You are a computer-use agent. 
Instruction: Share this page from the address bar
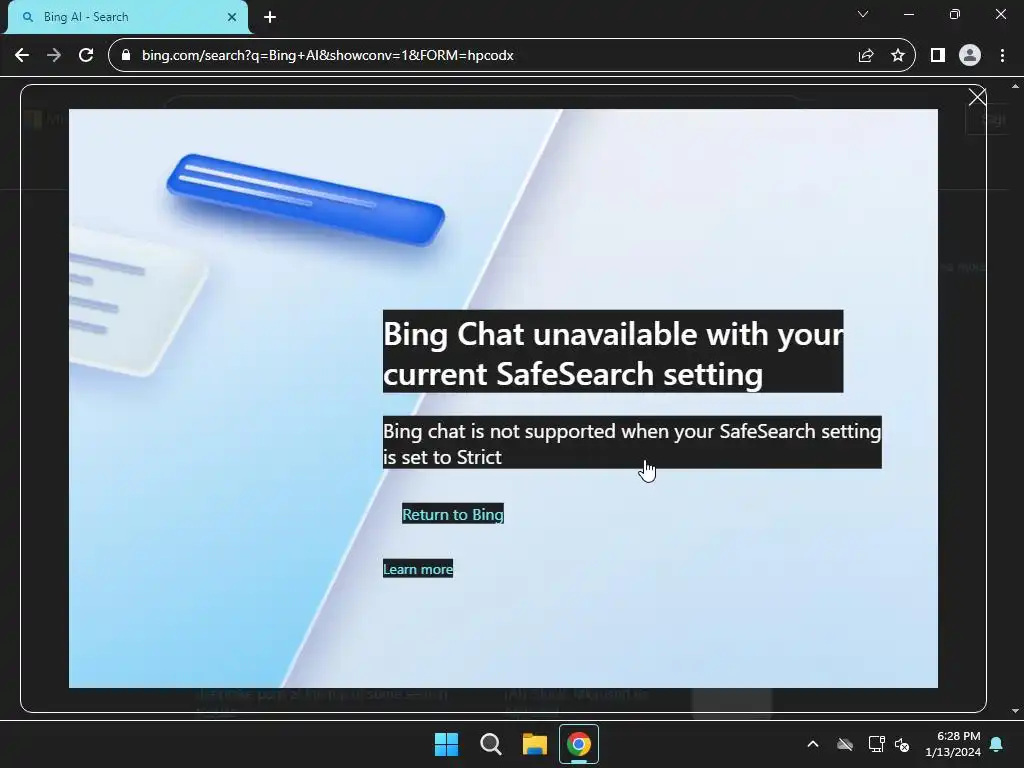point(866,56)
